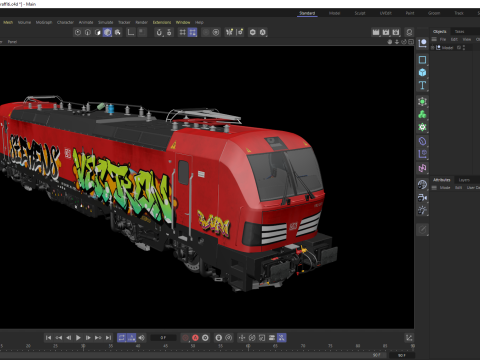Click the unhighlighted grid icon in toolbar
This screenshot has height=360, width=480.
click(182, 32)
